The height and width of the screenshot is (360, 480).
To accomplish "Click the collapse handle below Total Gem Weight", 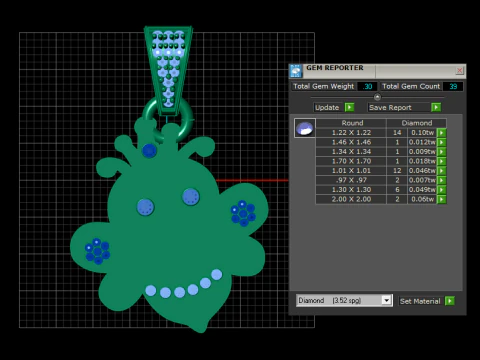I will 377,97.
